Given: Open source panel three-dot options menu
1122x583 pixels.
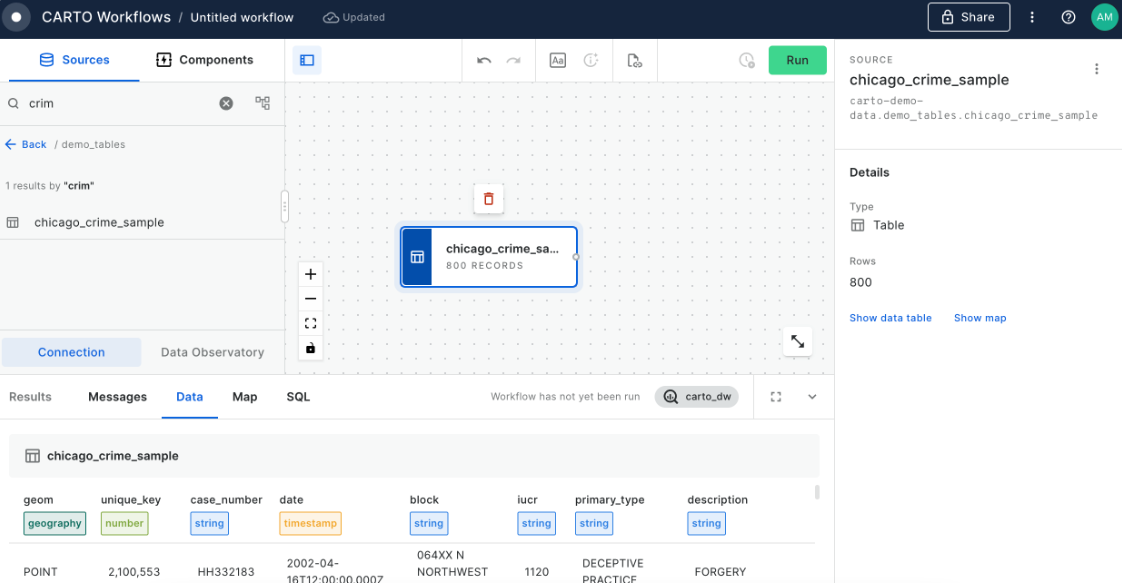Looking at the screenshot, I should (x=1096, y=69).
